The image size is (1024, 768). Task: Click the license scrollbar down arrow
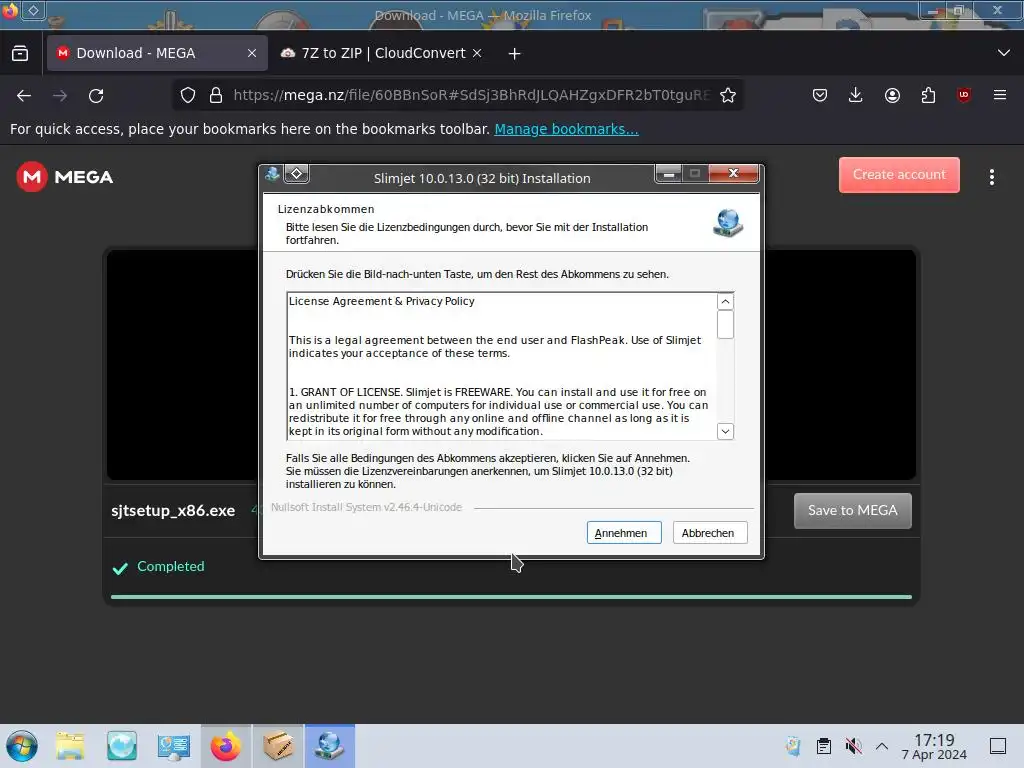tap(725, 431)
